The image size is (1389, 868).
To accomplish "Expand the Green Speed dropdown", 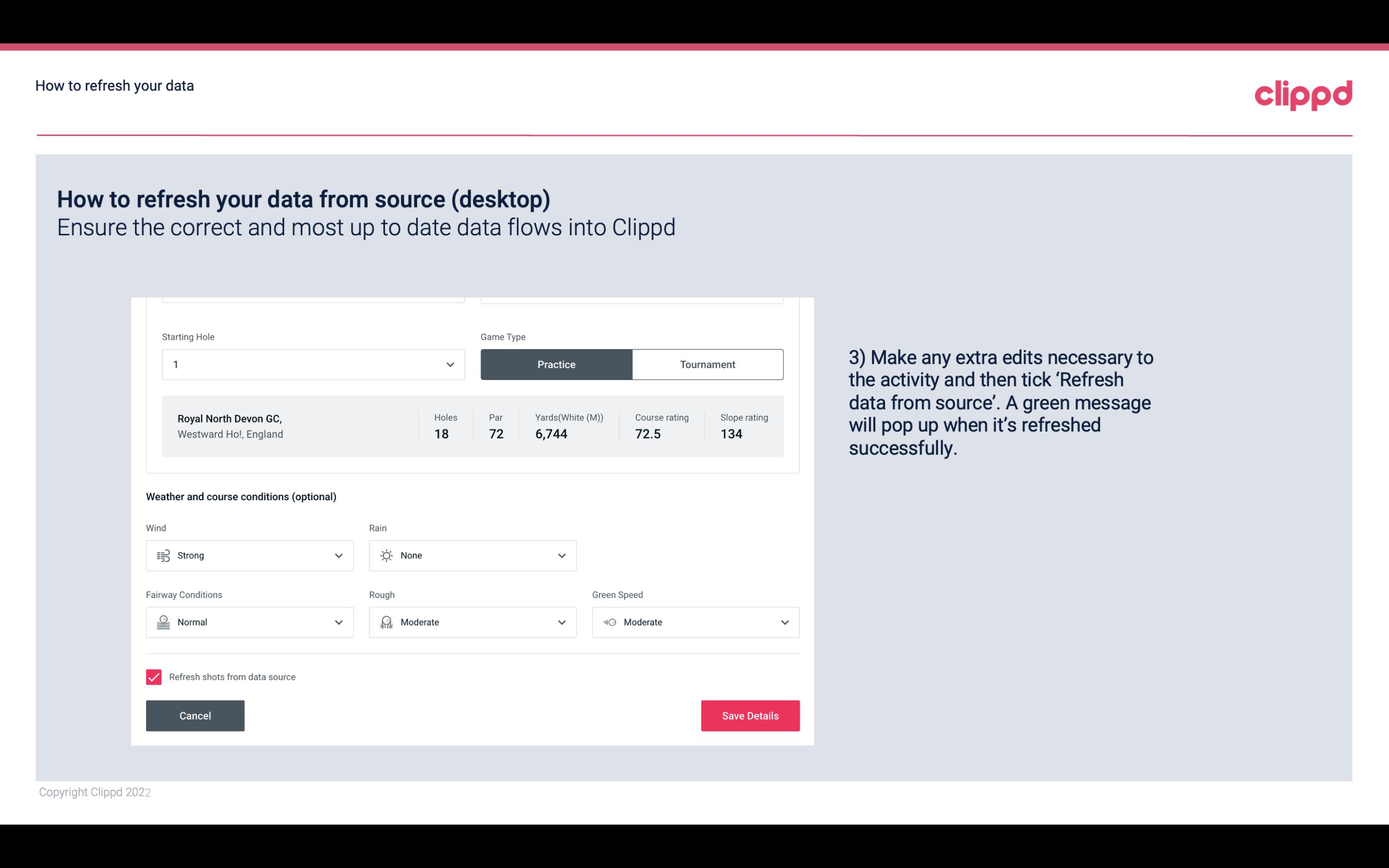I will [784, 622].
